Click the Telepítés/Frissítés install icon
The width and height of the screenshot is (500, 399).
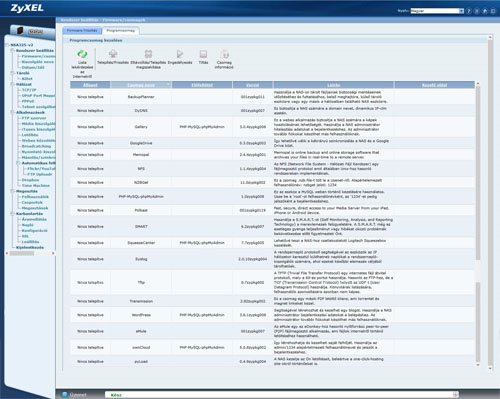113,54
